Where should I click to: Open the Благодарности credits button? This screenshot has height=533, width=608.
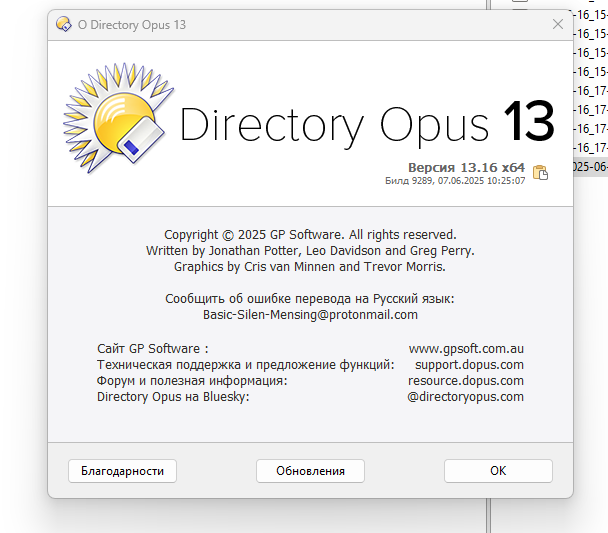point(123,471)
